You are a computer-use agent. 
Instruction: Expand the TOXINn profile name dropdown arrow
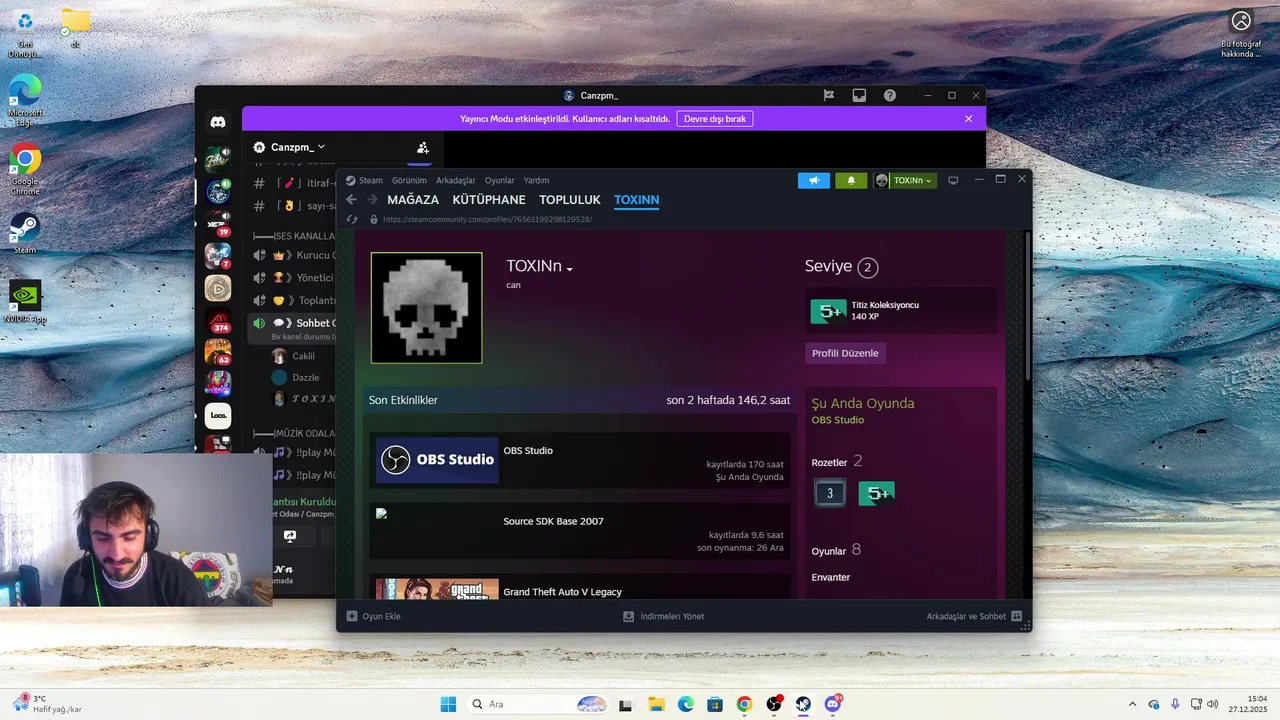pyautogui.click(x=570, y=269)
